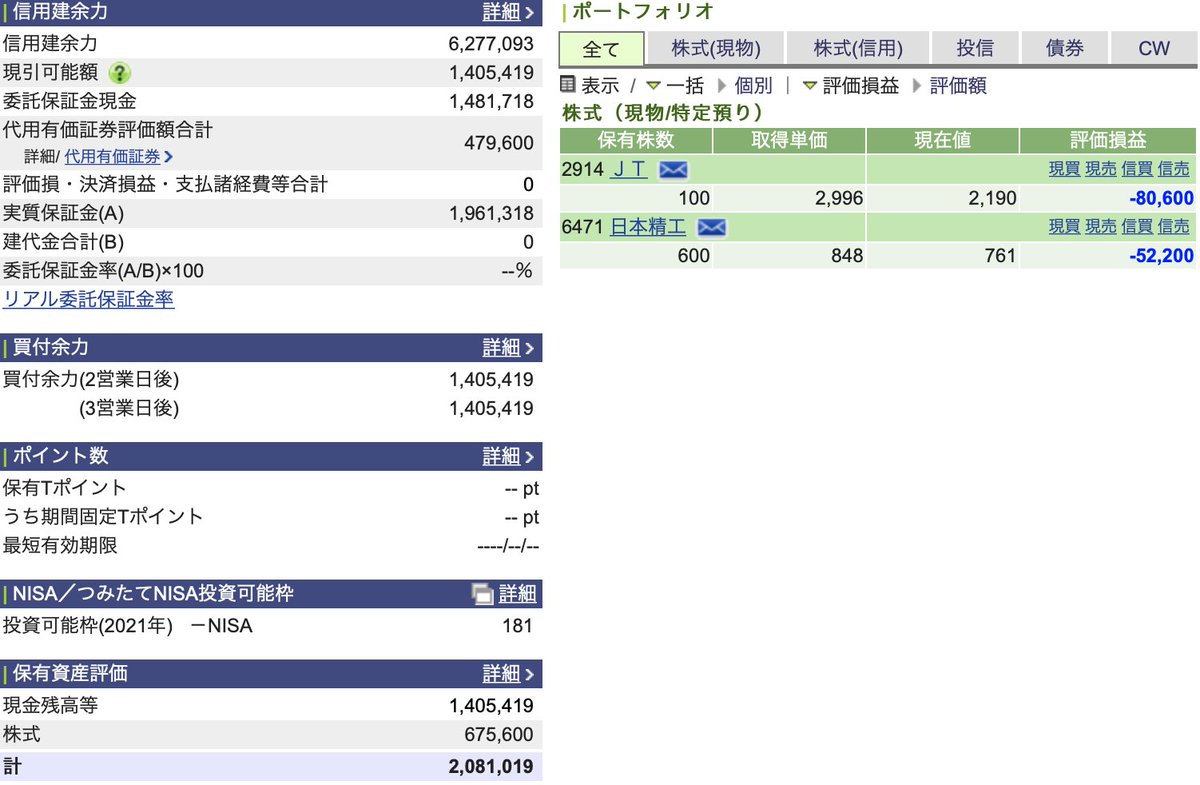Click 現売 link in the JT row
Screen dimensions: 1200x785
(1101, 169)
